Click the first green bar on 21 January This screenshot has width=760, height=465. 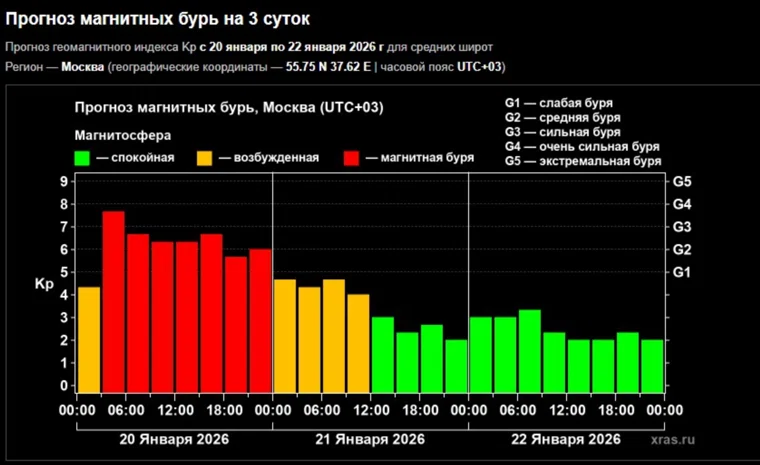(x=382, y=354)
